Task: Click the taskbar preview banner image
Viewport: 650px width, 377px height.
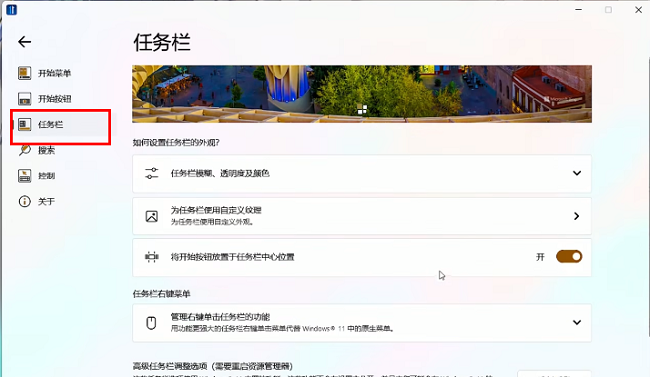Action: [362, 94]
